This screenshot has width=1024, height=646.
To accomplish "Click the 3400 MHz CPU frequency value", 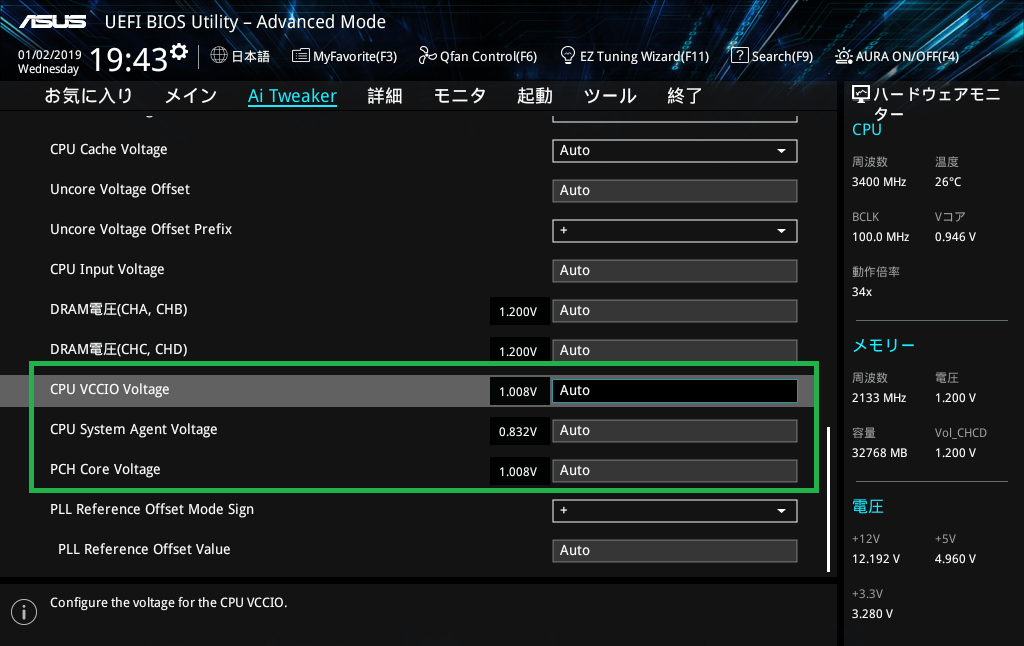I will click(x=879, y=182).
